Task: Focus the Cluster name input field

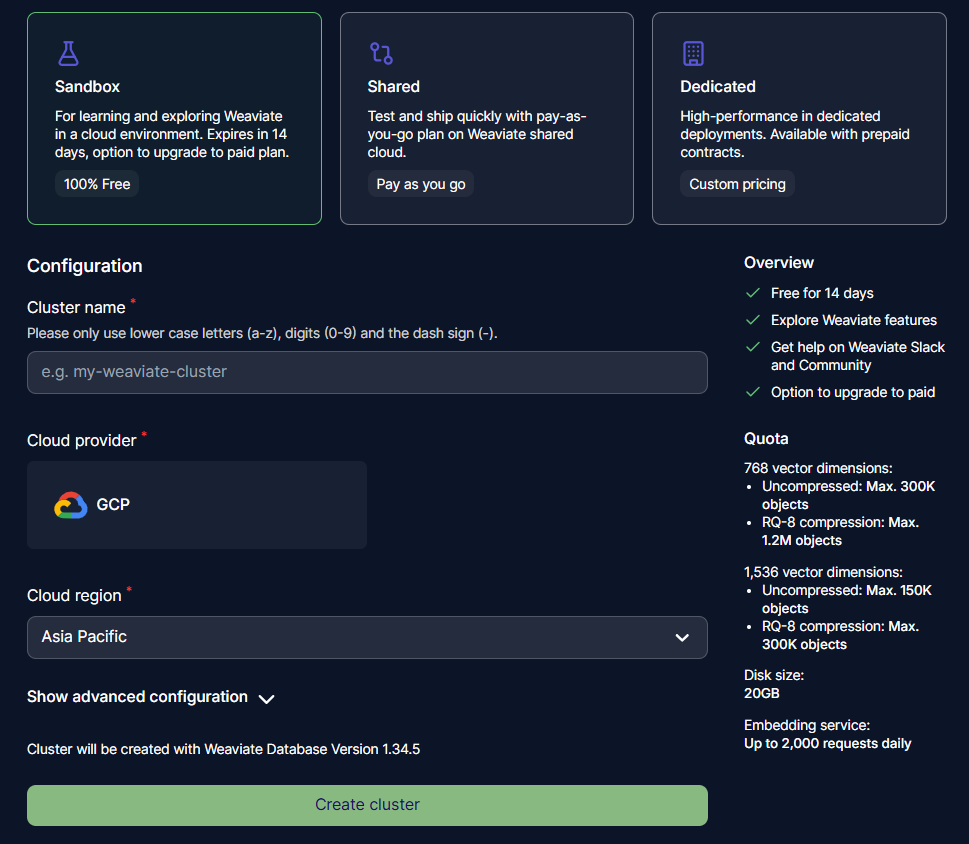Action: [367, 372]
